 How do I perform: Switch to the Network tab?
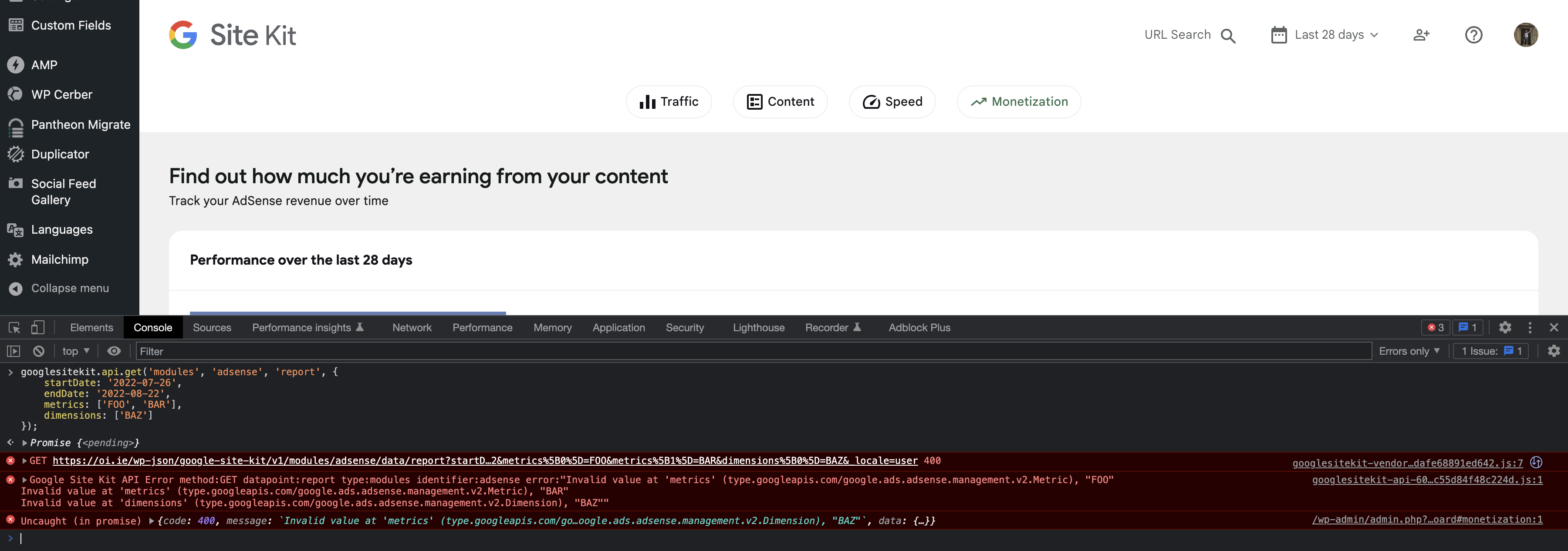(x=412, y=328)
